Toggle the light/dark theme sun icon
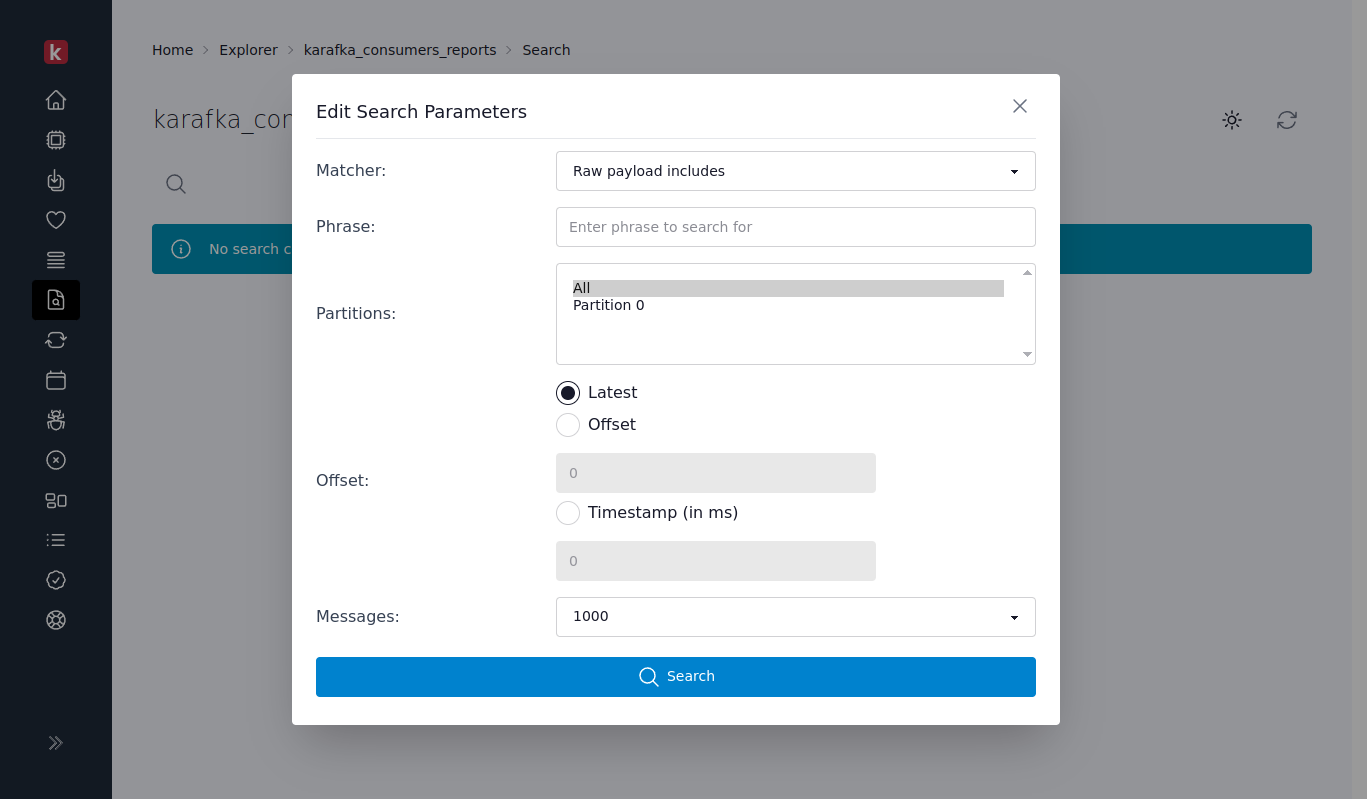This screenshot has width=1367, height=799. click(x=1232, y=120)
